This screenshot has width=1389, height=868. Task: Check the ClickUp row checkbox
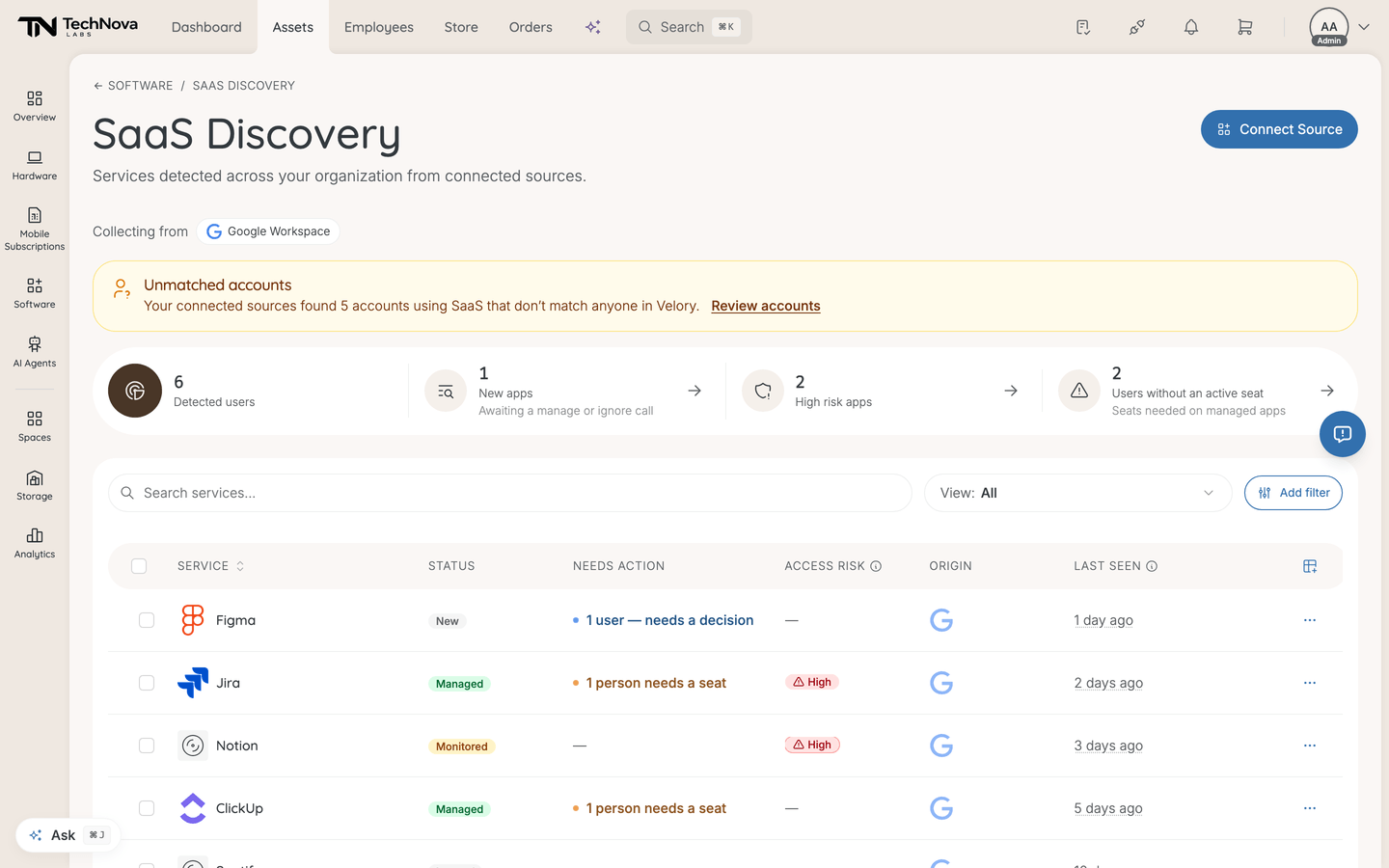(x=147, y=808)
